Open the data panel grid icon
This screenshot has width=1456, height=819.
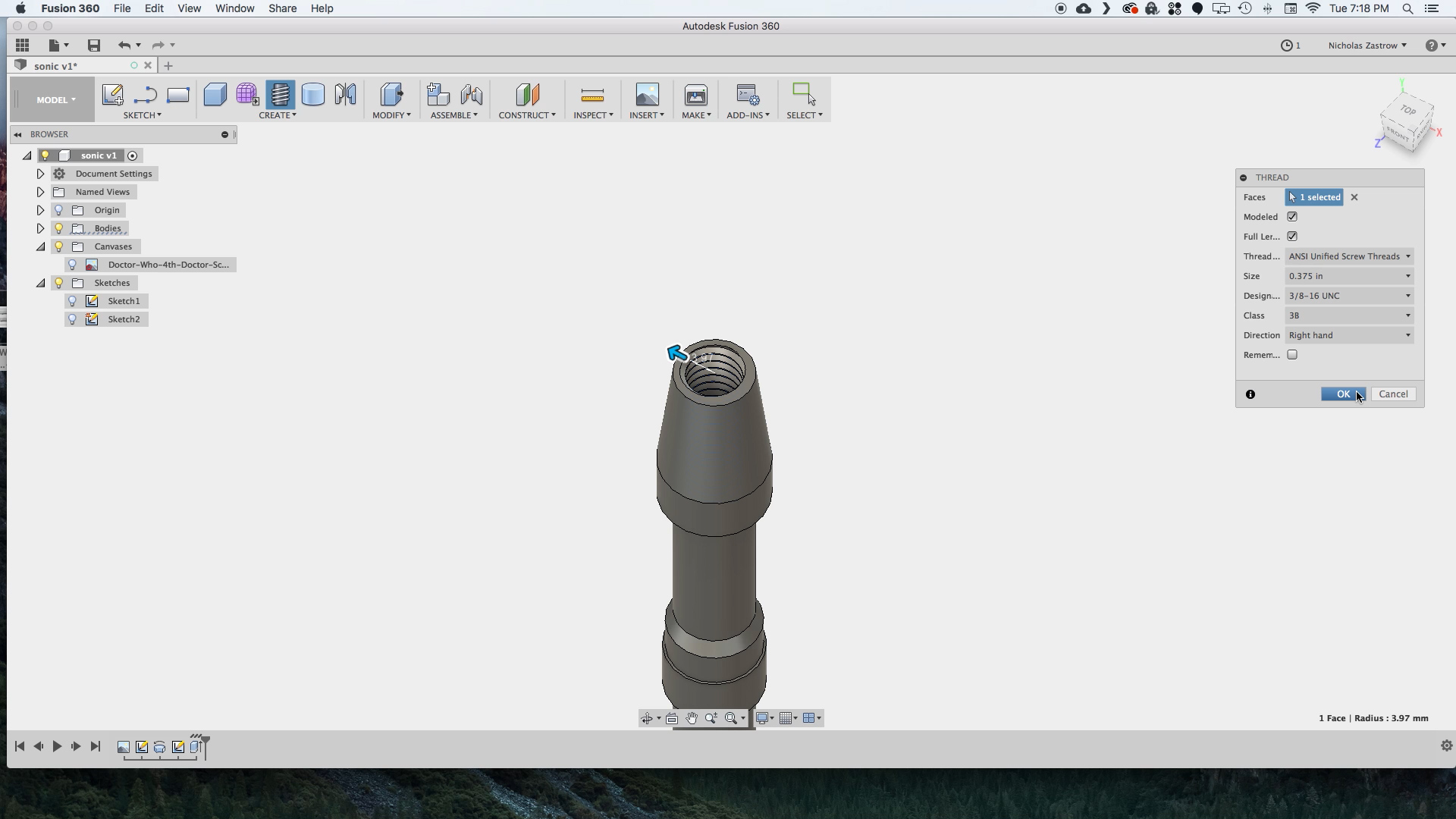[x=23, y=45]
